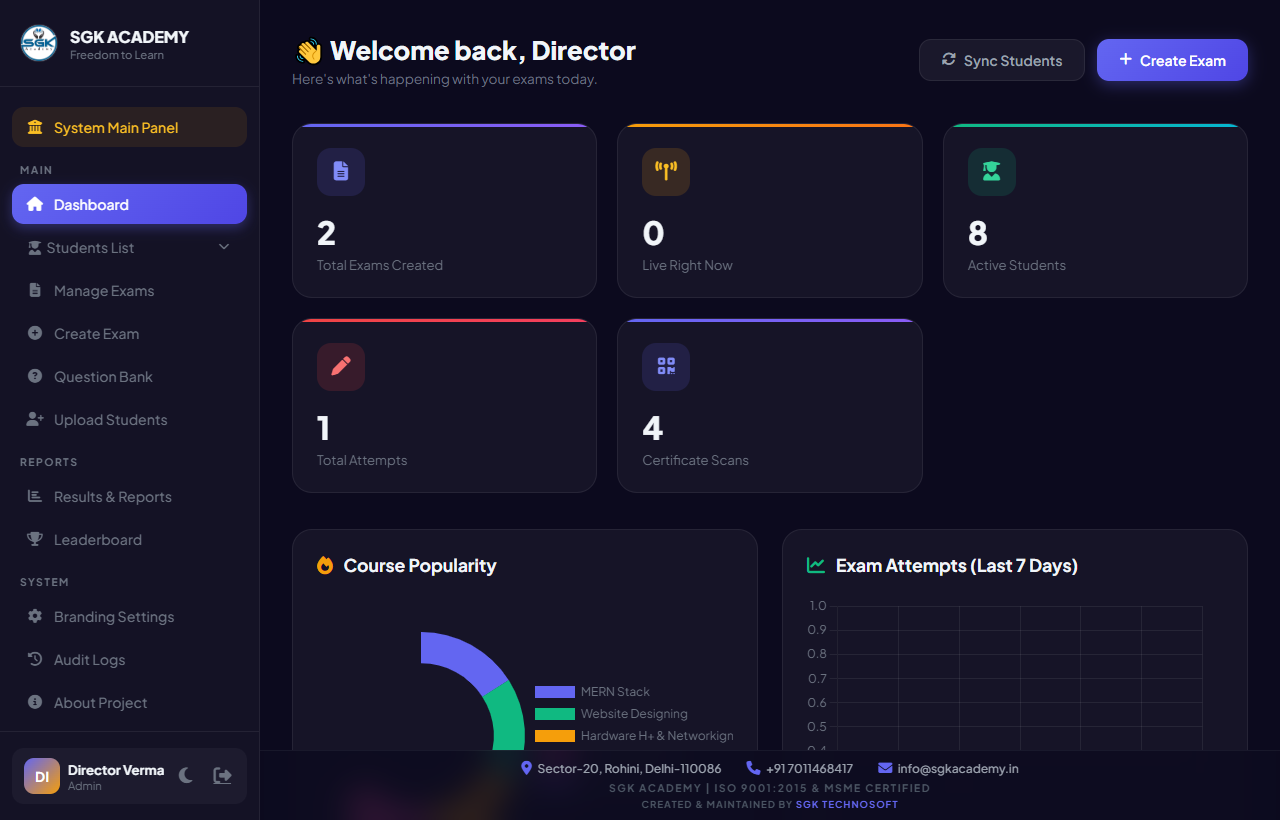Screen dimensions: 1280x820
Task: Click the Certificate Scans label
Action: pyautogui.click(x=695, y=461)
